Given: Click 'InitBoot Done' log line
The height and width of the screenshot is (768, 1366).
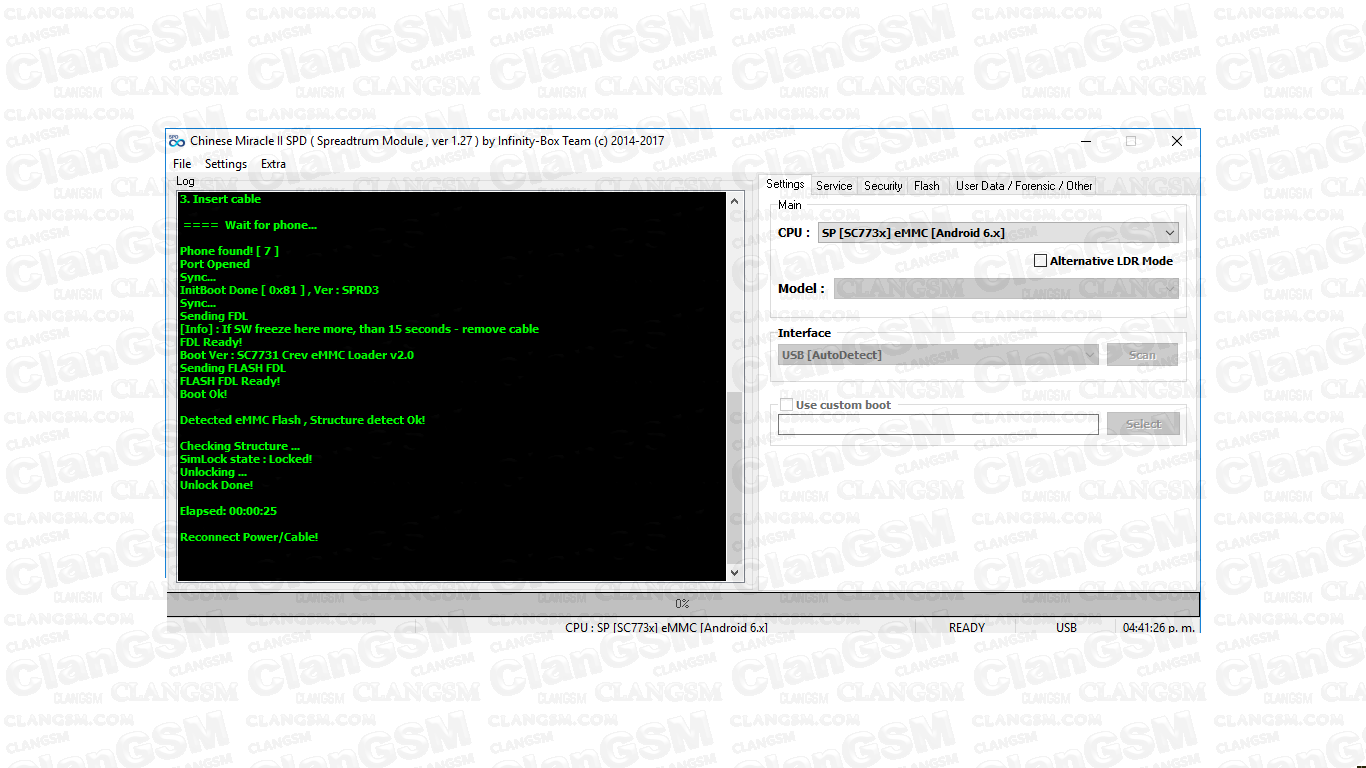Looking at the screenshot, I should point(279,290).
